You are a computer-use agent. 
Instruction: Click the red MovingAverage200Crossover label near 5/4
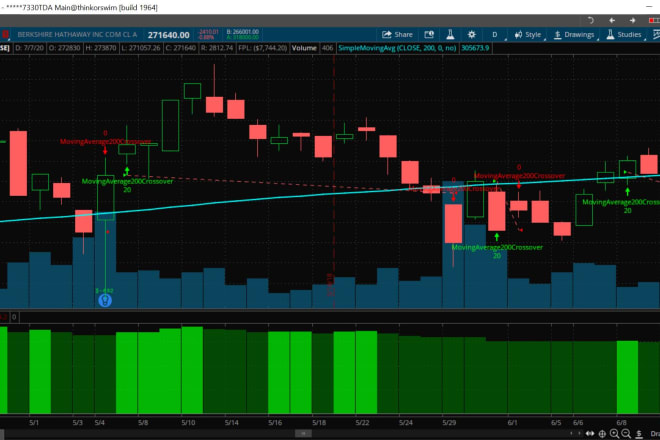tap(105, 141)
